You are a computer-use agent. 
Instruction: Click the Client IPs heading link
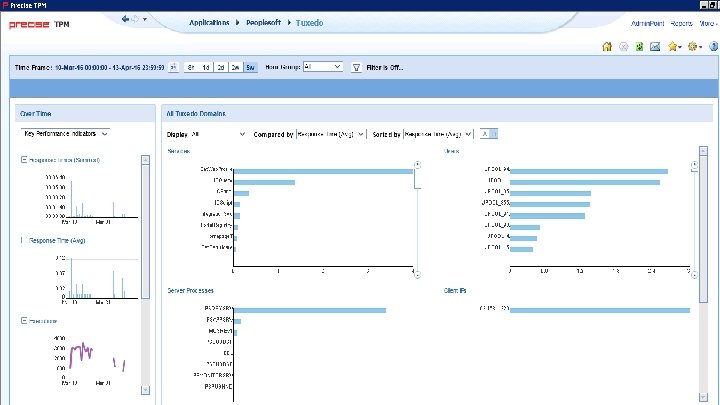[455, 291]
